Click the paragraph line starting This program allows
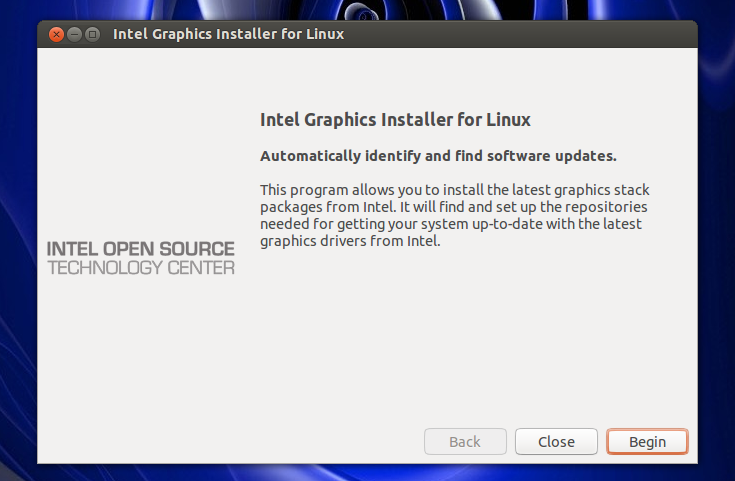 (x=455, y=190)
